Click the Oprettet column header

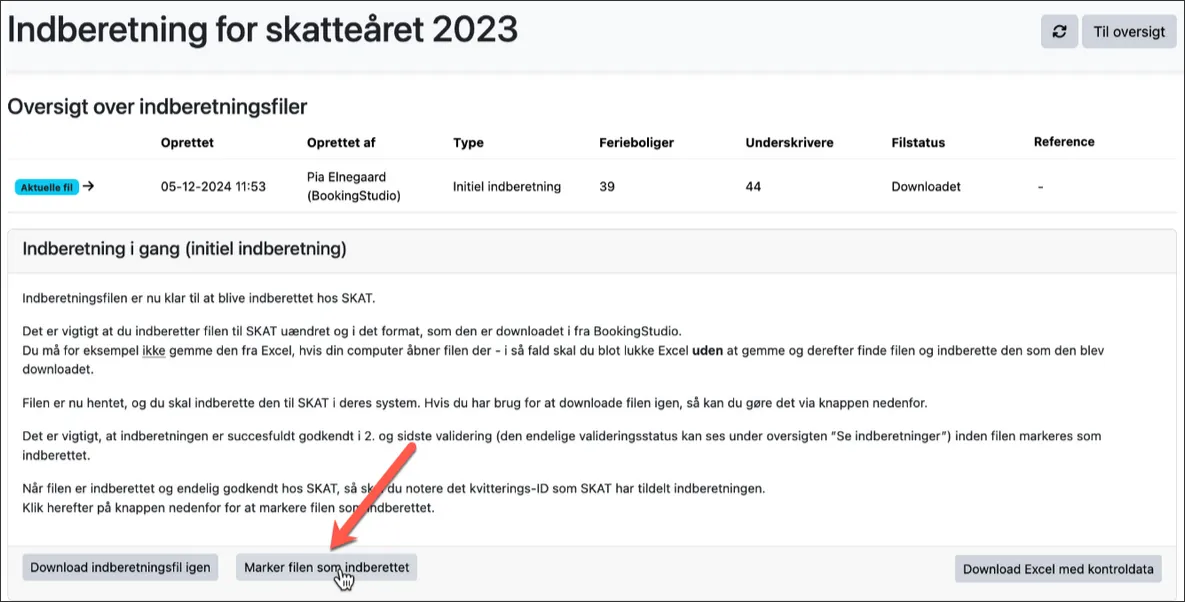tap(188, 142)
